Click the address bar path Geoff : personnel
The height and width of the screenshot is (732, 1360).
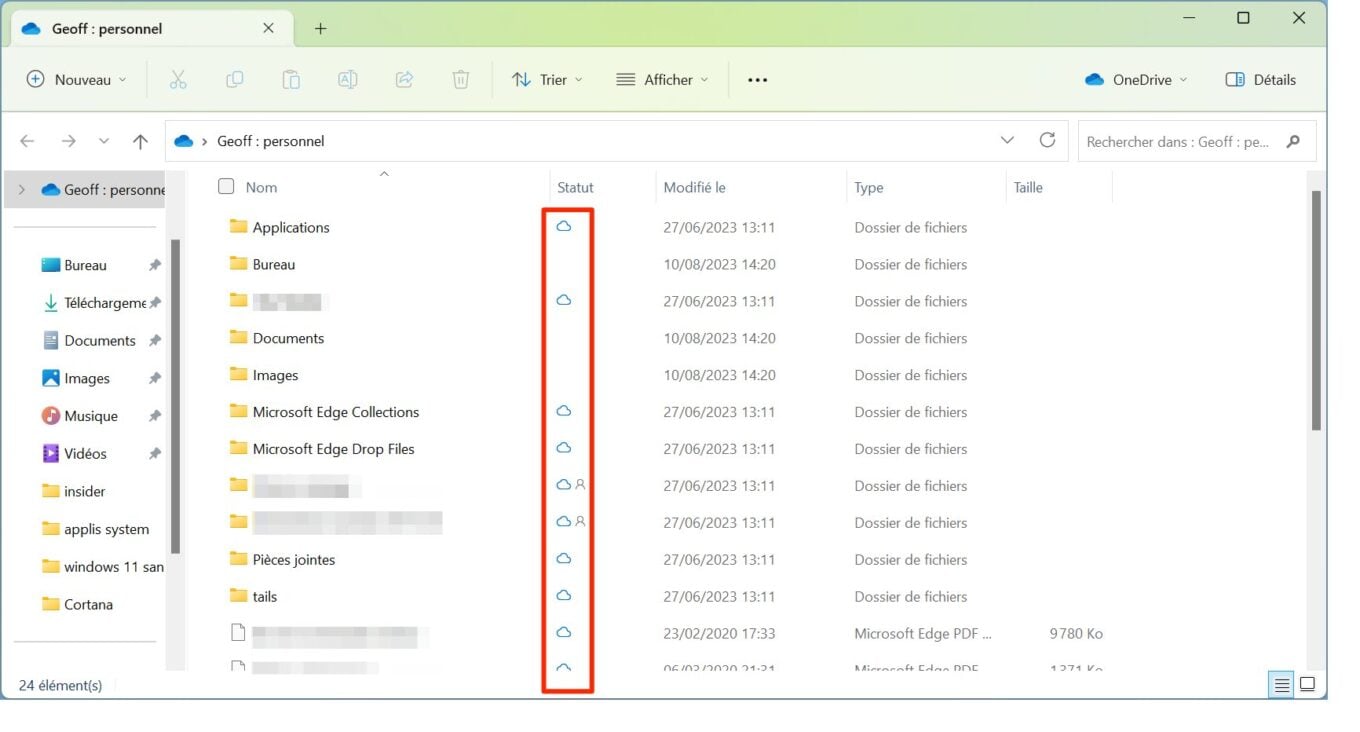[271, 141]
